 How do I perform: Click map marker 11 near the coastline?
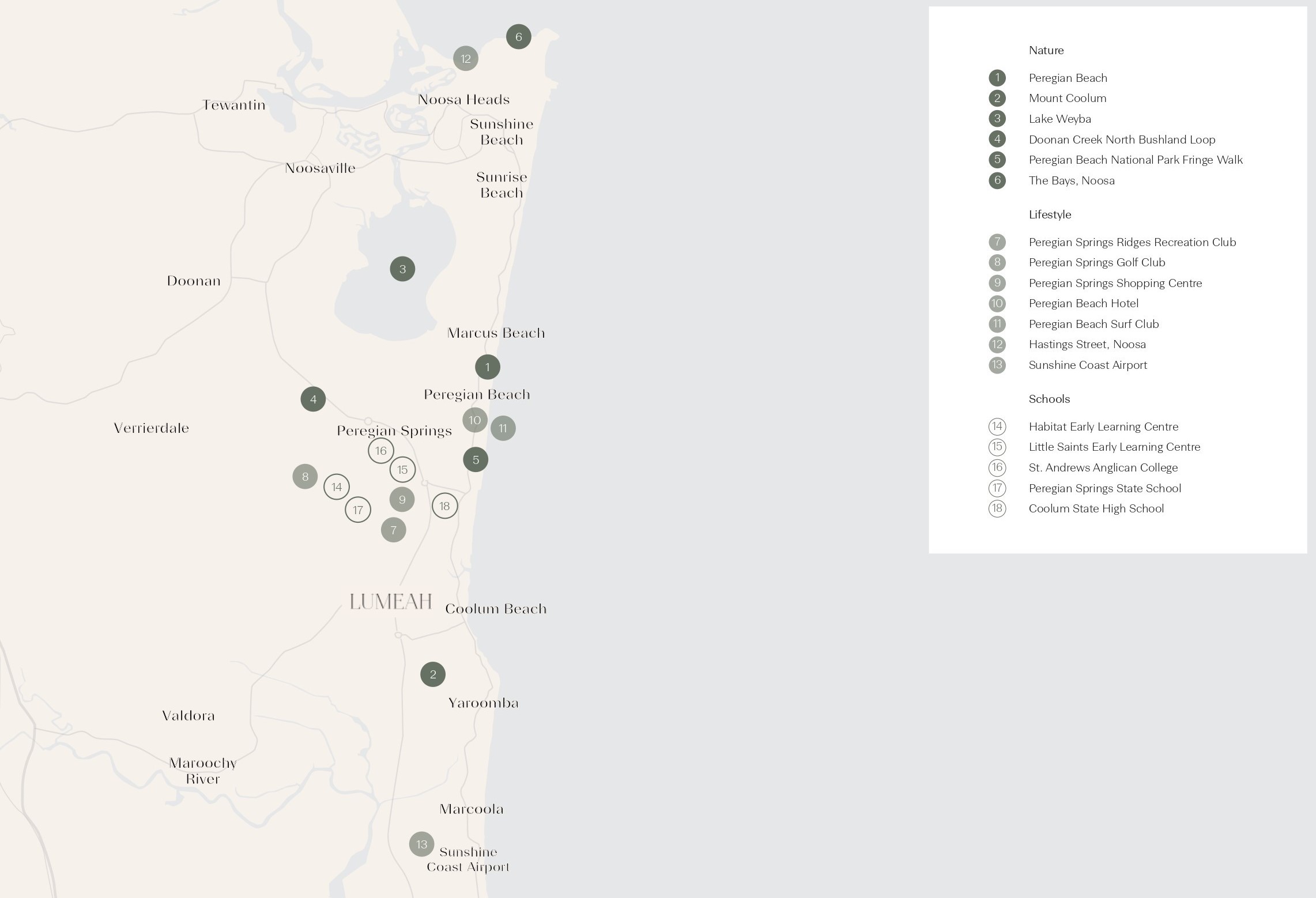(503, 428)
